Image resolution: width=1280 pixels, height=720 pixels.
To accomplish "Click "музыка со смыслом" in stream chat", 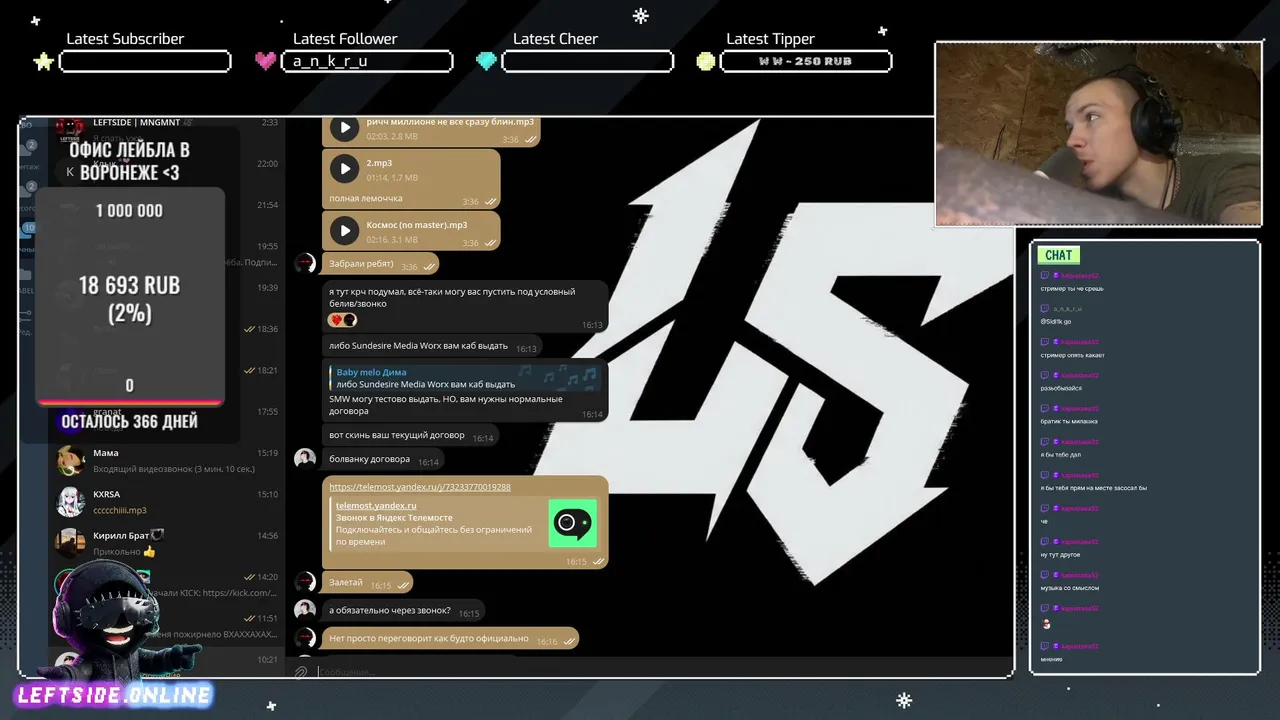I will (x=1069, y=588).
